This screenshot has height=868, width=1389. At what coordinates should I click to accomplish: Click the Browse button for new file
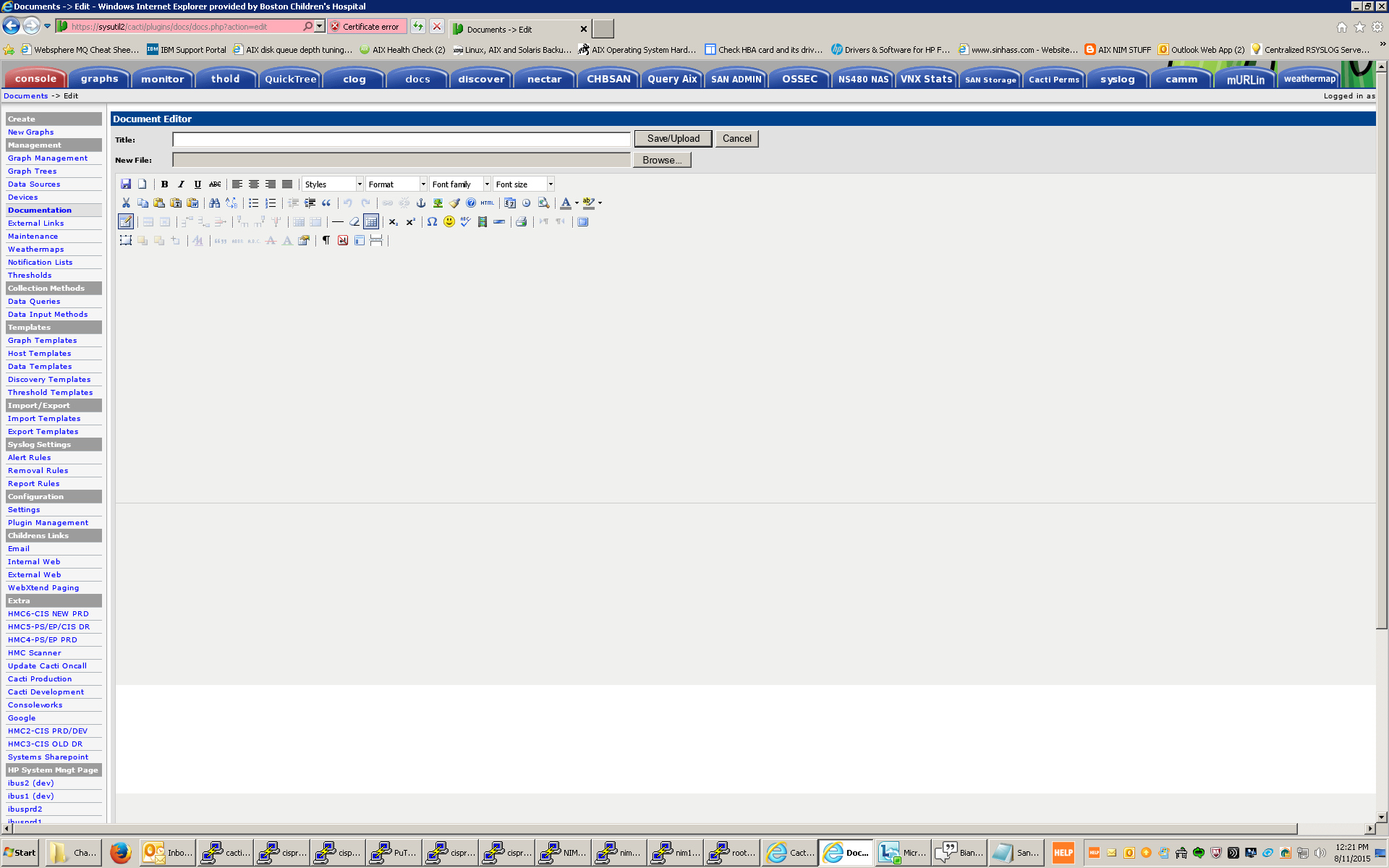tap(664, 160)
